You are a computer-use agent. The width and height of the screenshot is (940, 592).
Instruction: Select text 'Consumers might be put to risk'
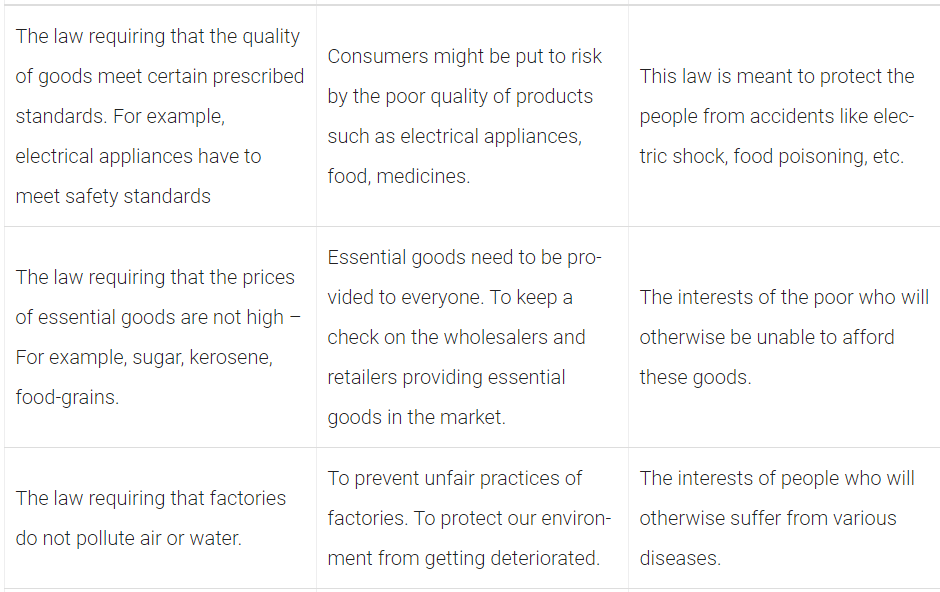pyautogui.click(x=465, y=56)
